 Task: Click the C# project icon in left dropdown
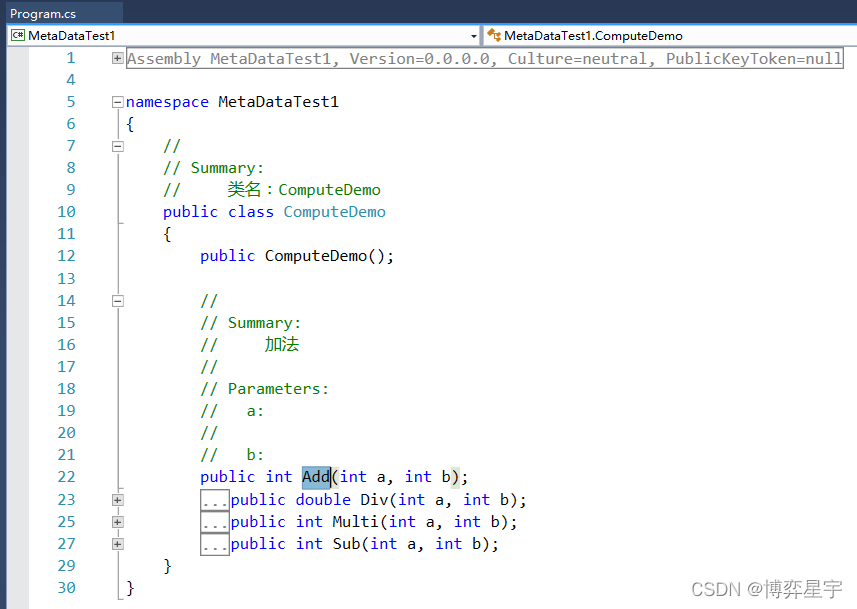[18, 36]
